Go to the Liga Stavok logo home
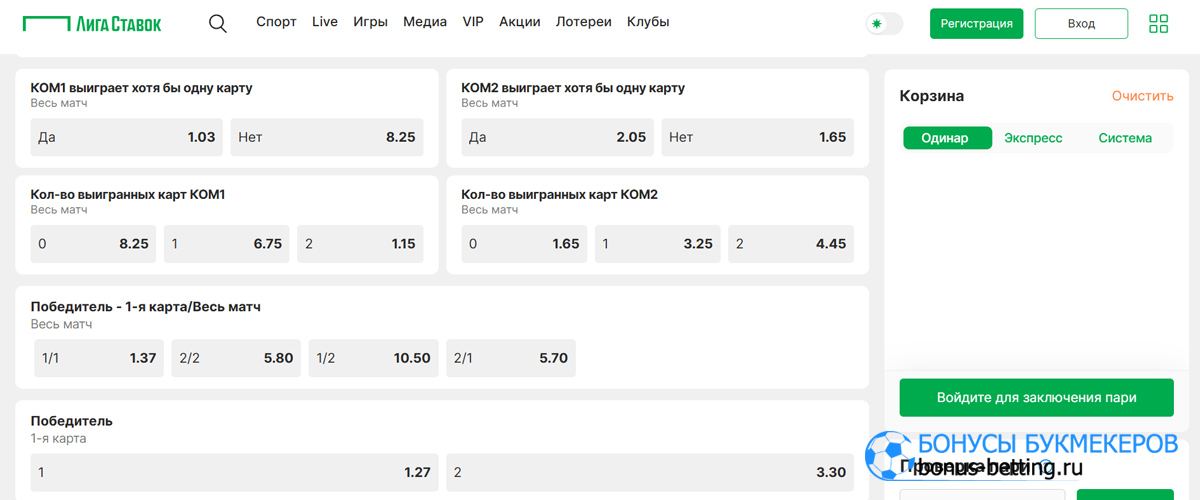This screenshot has height=500, width=1200. tap(92, 23)
